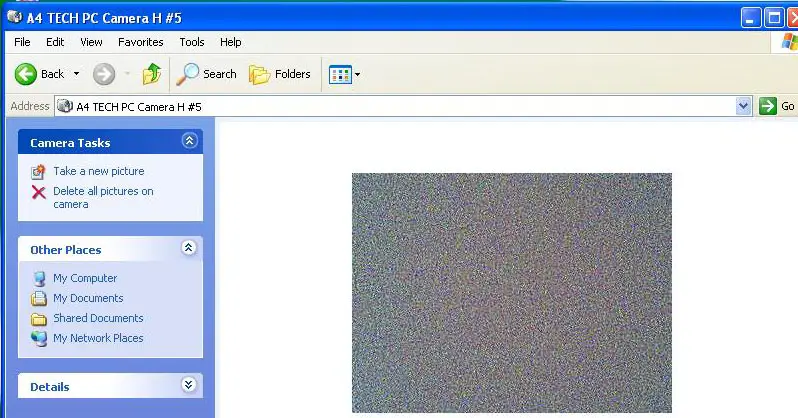
Task: Open the Views dropdown arrow
Action: coord(358,74)
